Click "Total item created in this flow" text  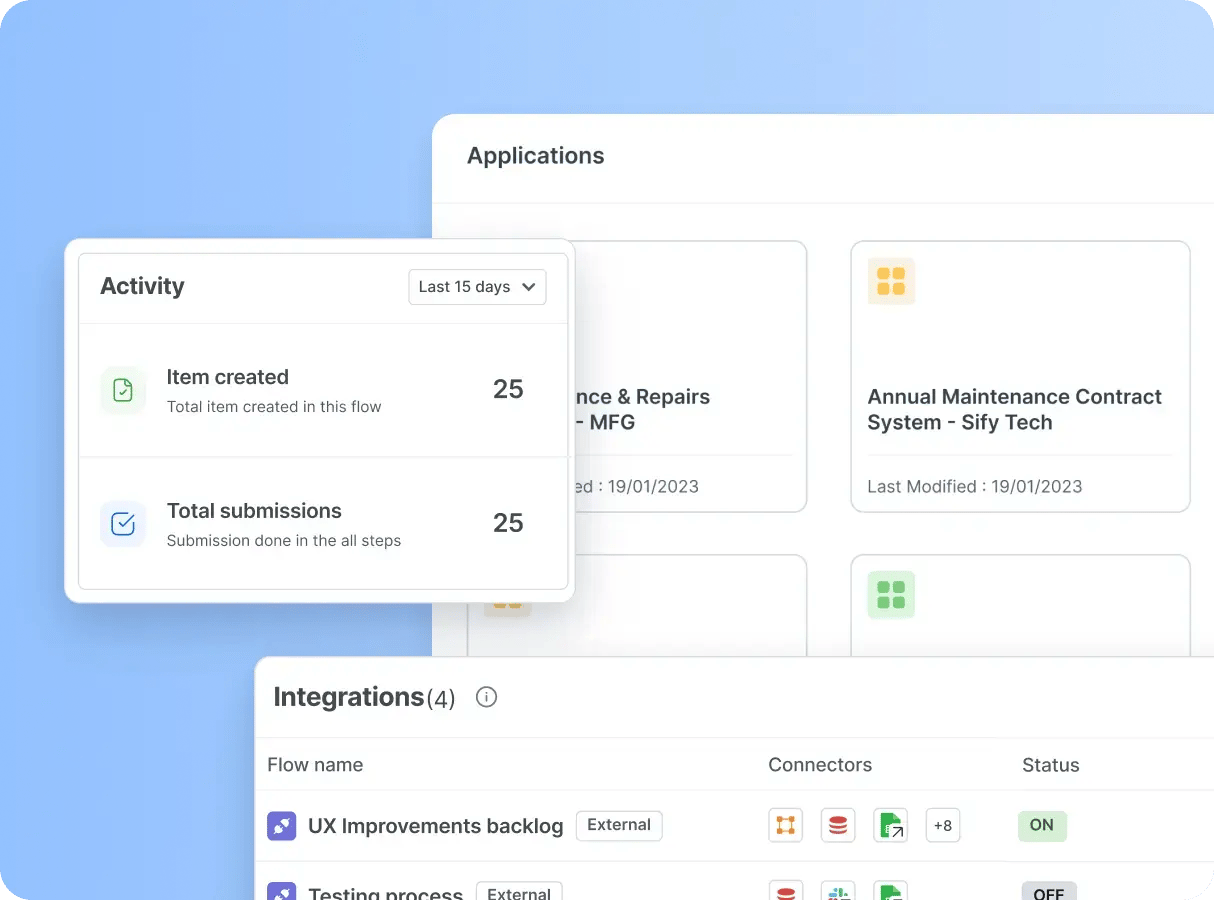coord(274,407)
